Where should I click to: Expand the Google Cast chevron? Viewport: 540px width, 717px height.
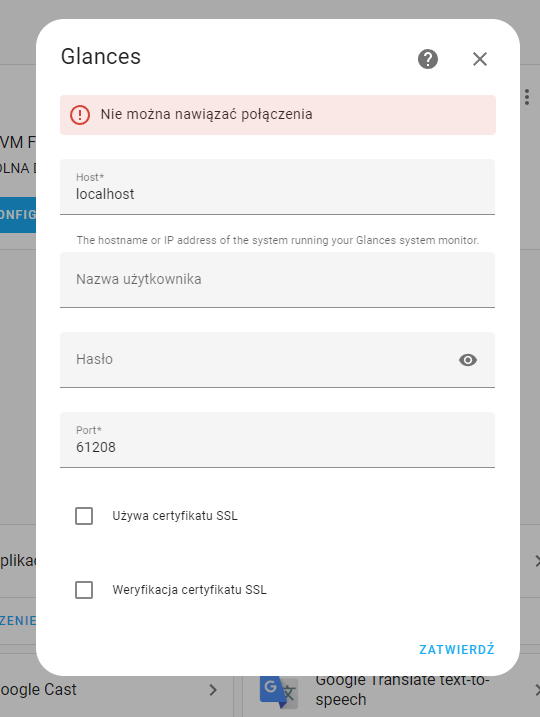click(213, 690)
